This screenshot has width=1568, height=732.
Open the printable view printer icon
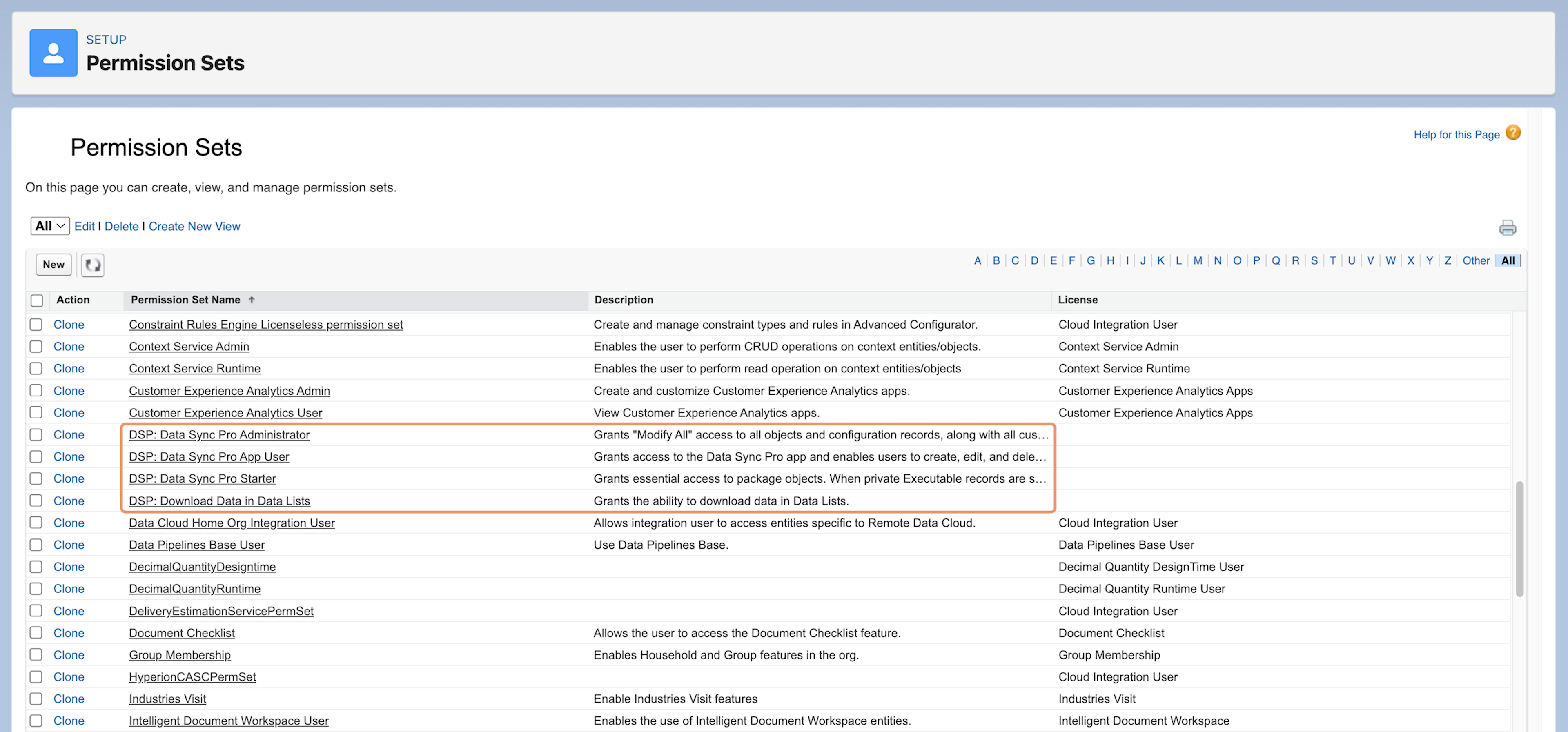point(1507,227)
